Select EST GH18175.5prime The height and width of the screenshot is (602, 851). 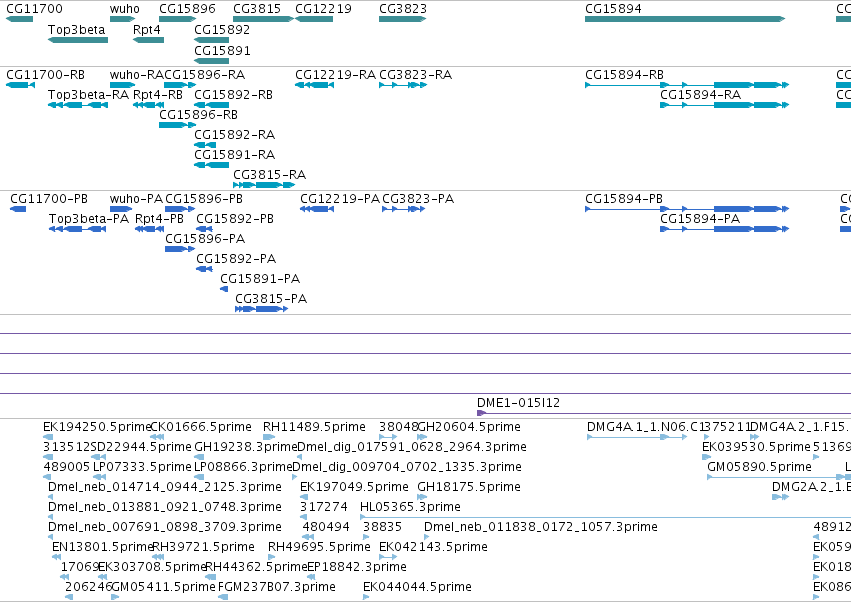(x=469, y=487)
